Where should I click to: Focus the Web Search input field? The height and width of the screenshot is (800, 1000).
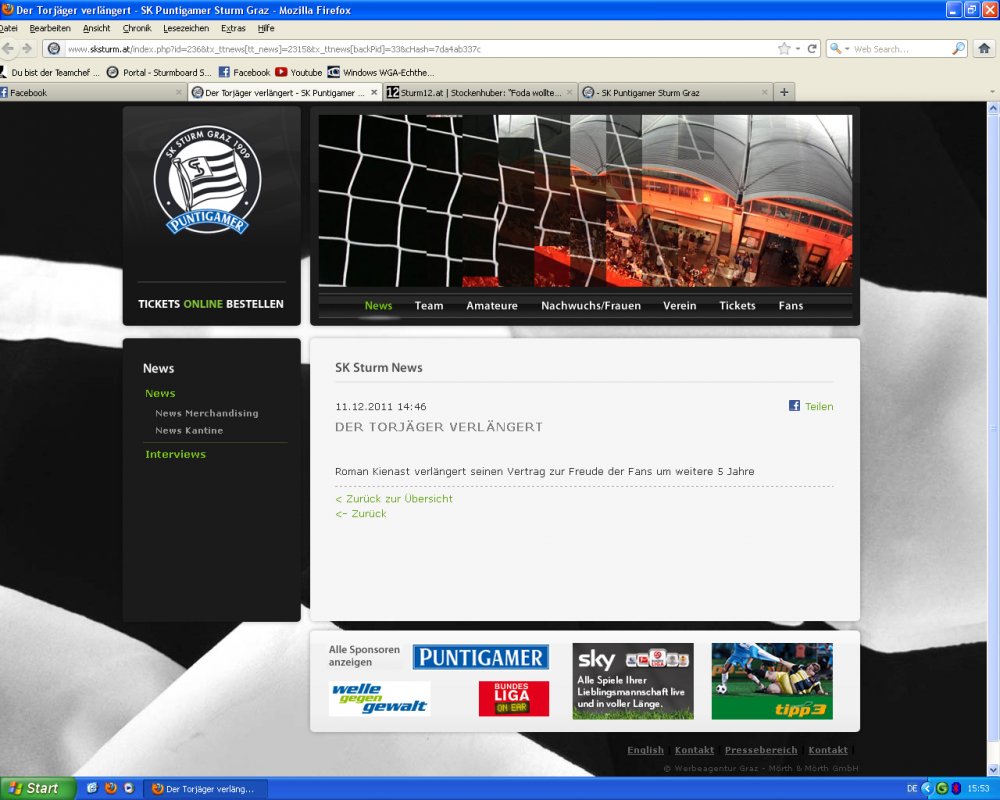(900, 48)
